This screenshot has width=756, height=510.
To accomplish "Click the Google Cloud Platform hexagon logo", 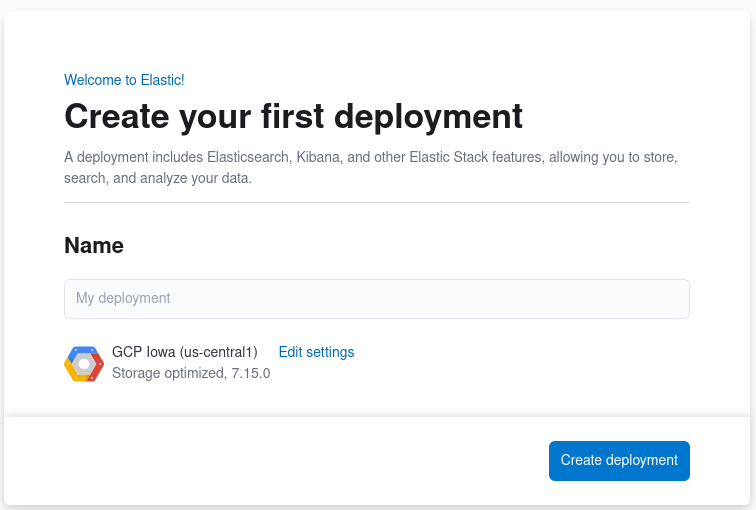I will tap(84, 364).
